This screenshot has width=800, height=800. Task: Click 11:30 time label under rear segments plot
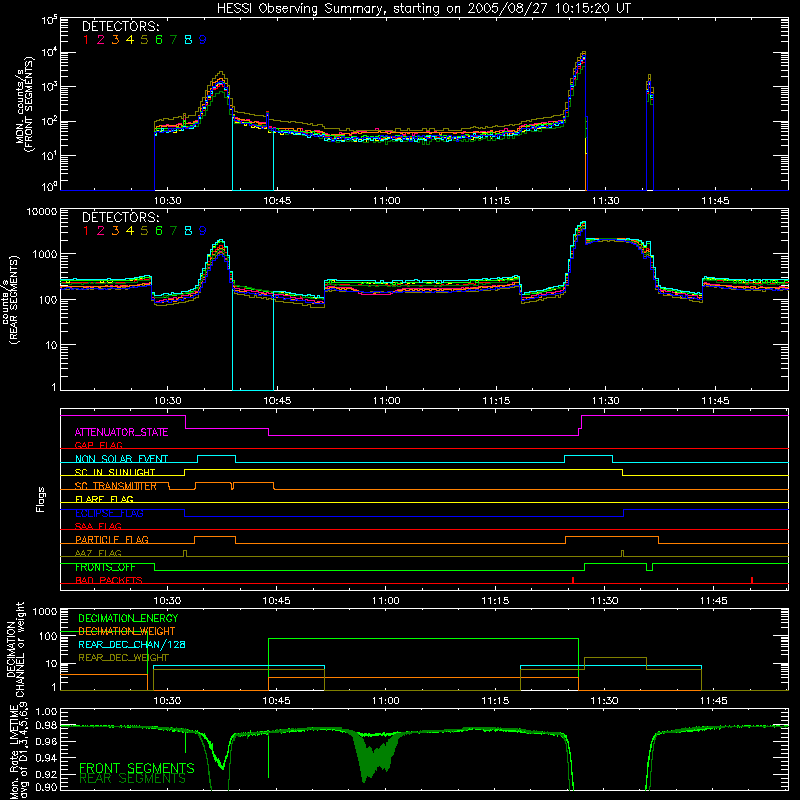point(605,401)
